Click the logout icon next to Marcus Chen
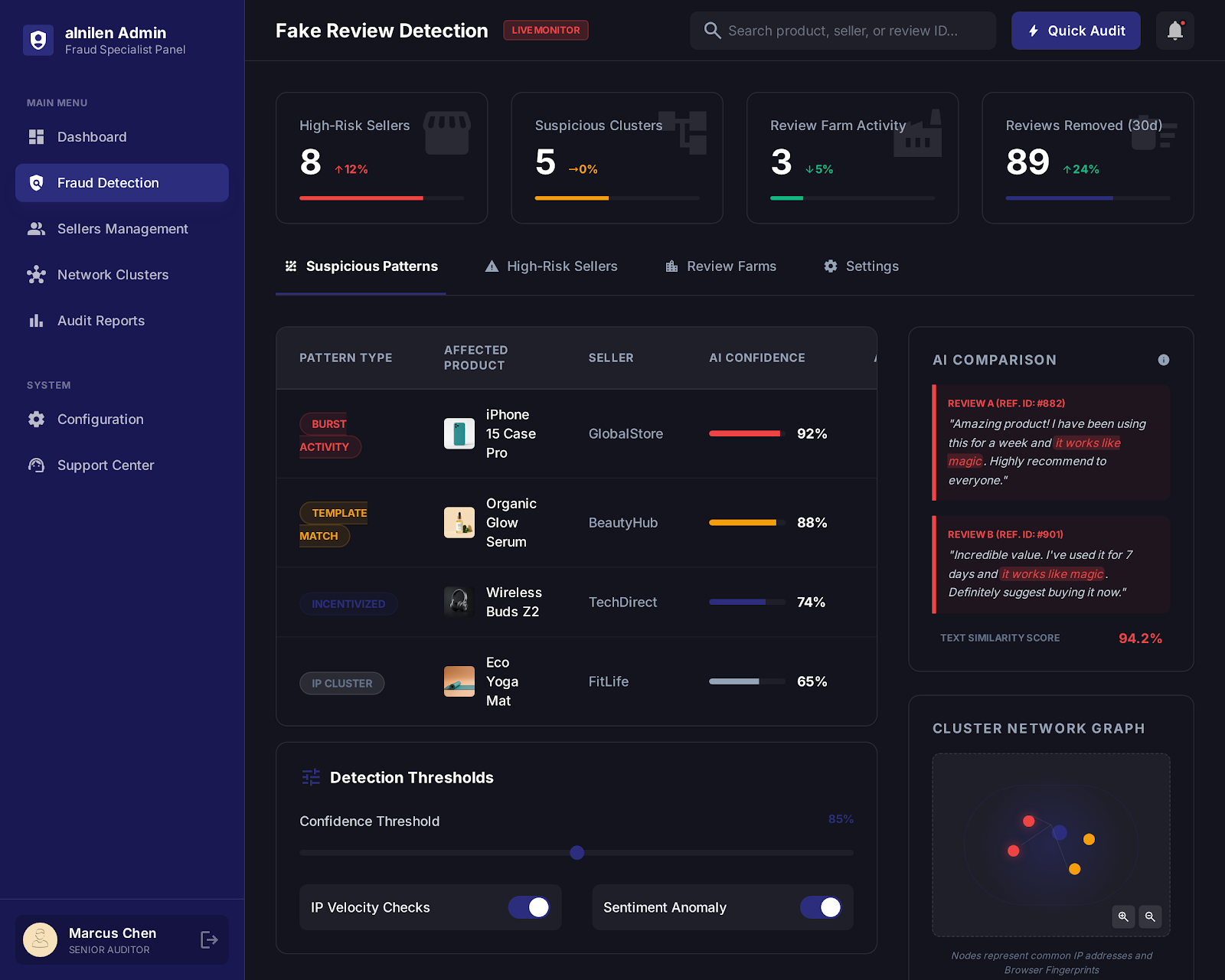Screen dimensions: 1225x980 pyautogui.click(x=208, y=939)
